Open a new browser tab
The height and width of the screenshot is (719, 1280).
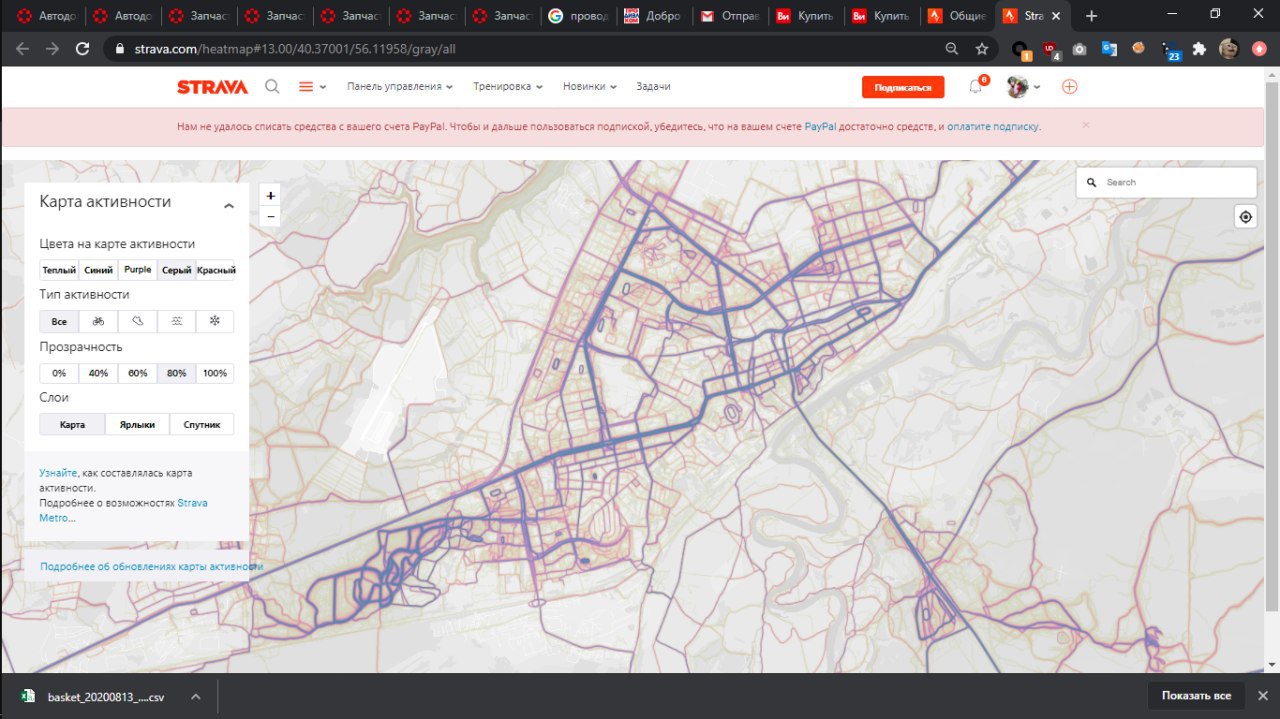[1091, 16]
